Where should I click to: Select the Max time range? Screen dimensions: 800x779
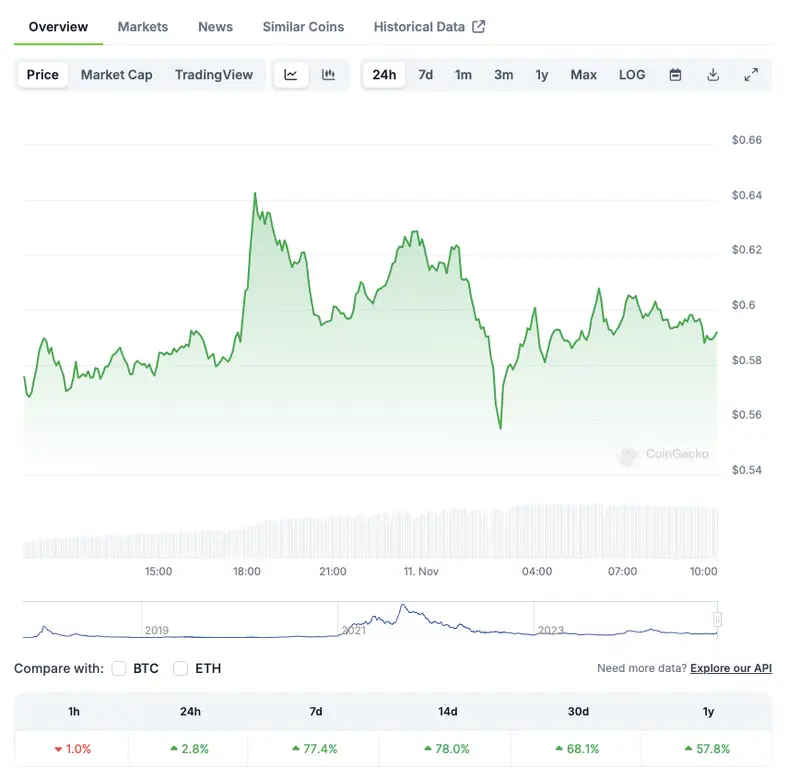pyautogui.click(x=584, y=75)
